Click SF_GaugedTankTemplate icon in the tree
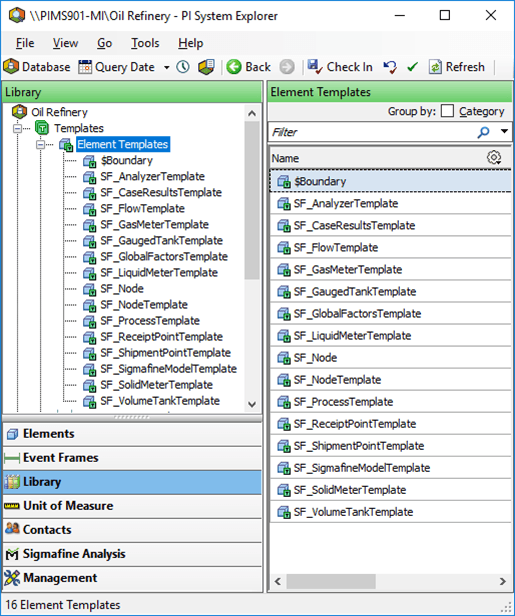This screenshot has height=616, width=515. (89, 241)
